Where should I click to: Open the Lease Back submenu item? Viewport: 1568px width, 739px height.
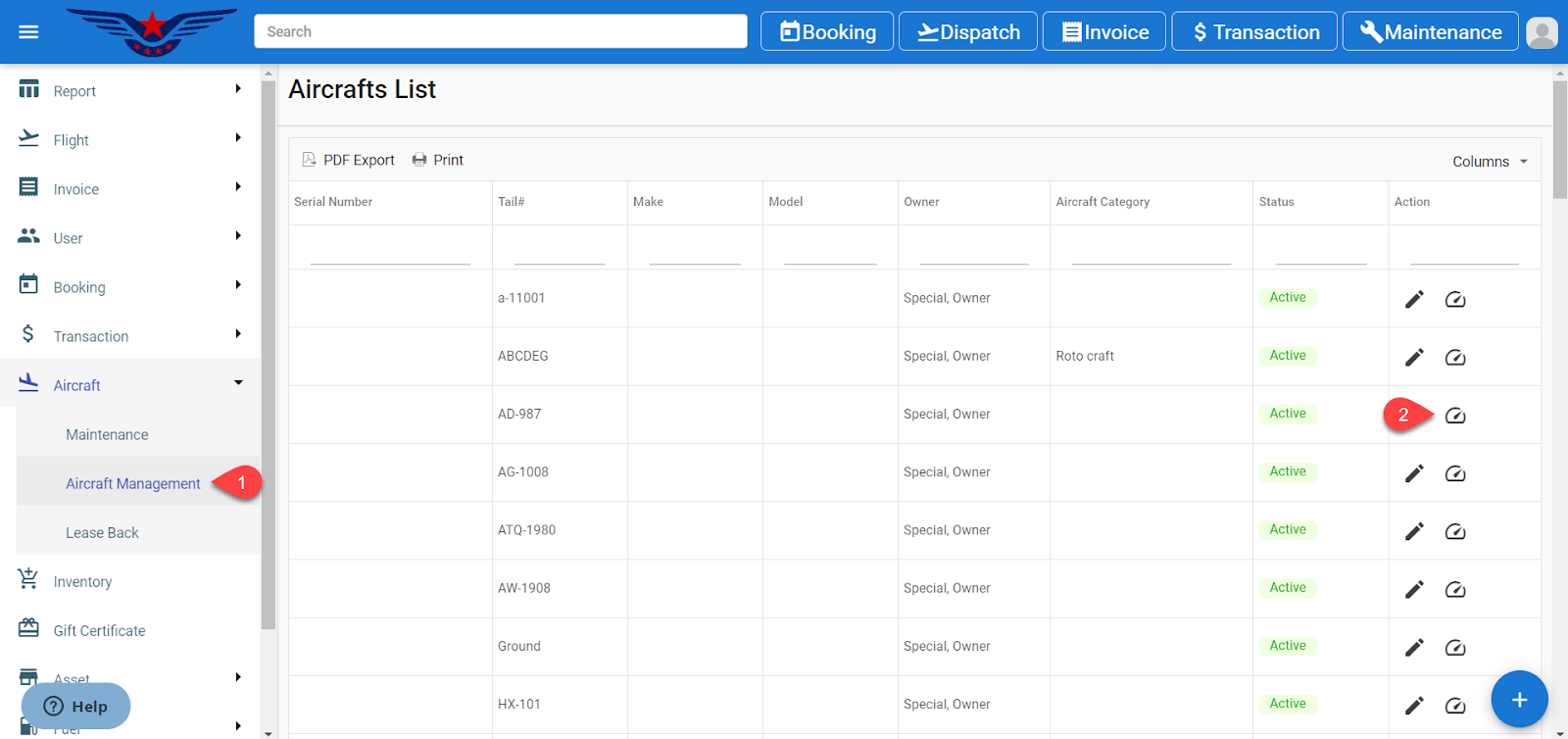coord(102,532)
